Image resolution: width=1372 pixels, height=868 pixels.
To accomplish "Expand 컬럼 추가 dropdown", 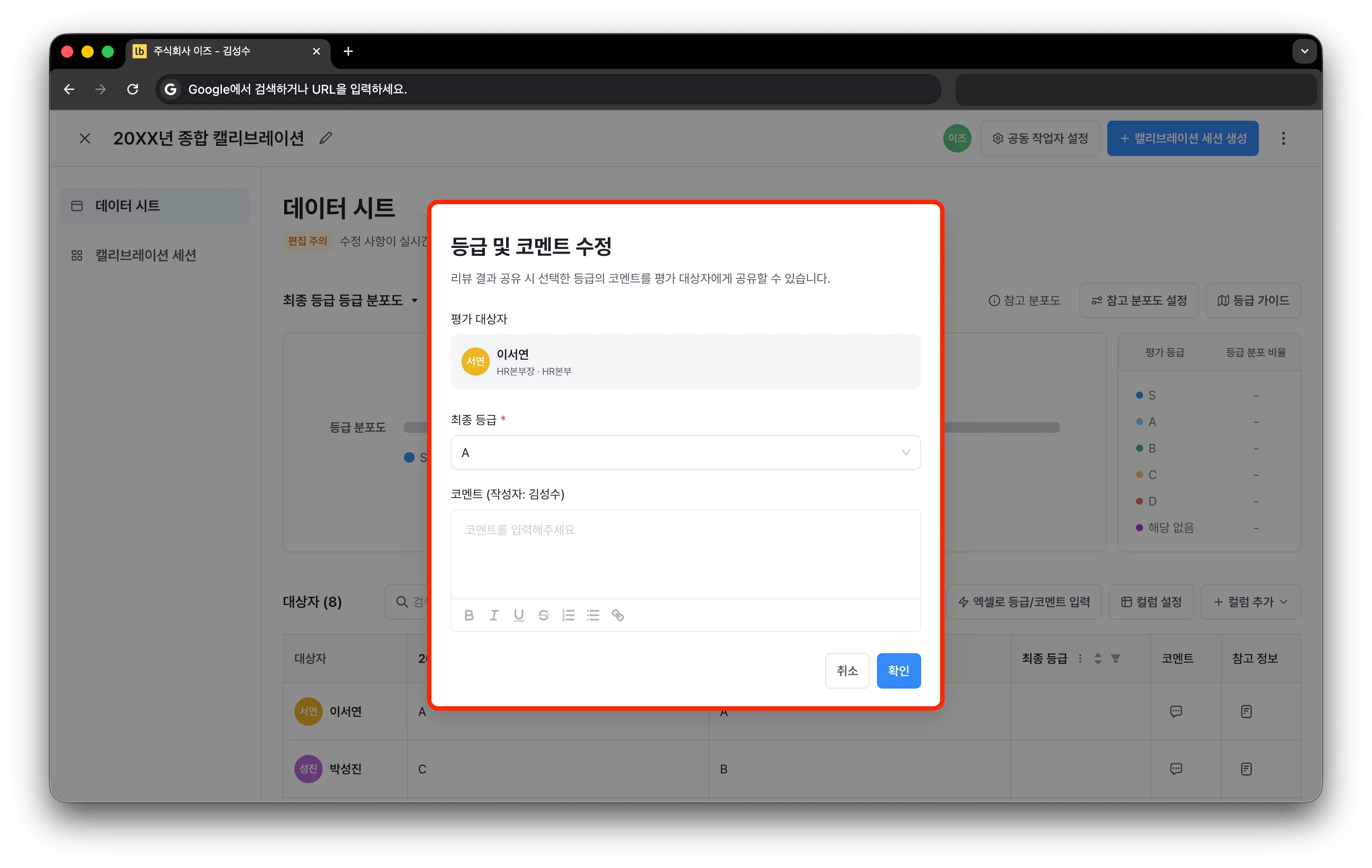I will tap(1251, 602).
